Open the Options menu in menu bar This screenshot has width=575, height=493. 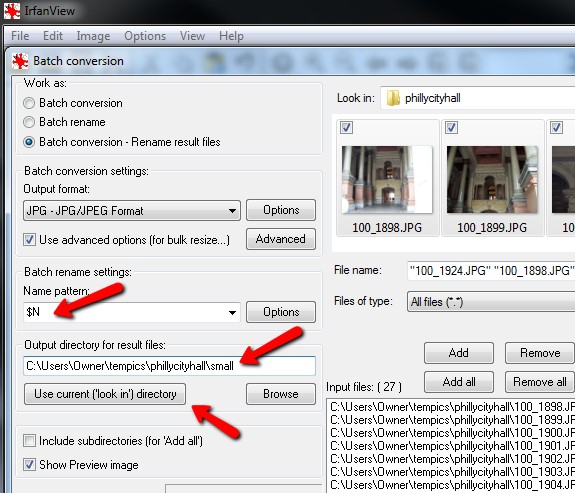coord(145,36)
